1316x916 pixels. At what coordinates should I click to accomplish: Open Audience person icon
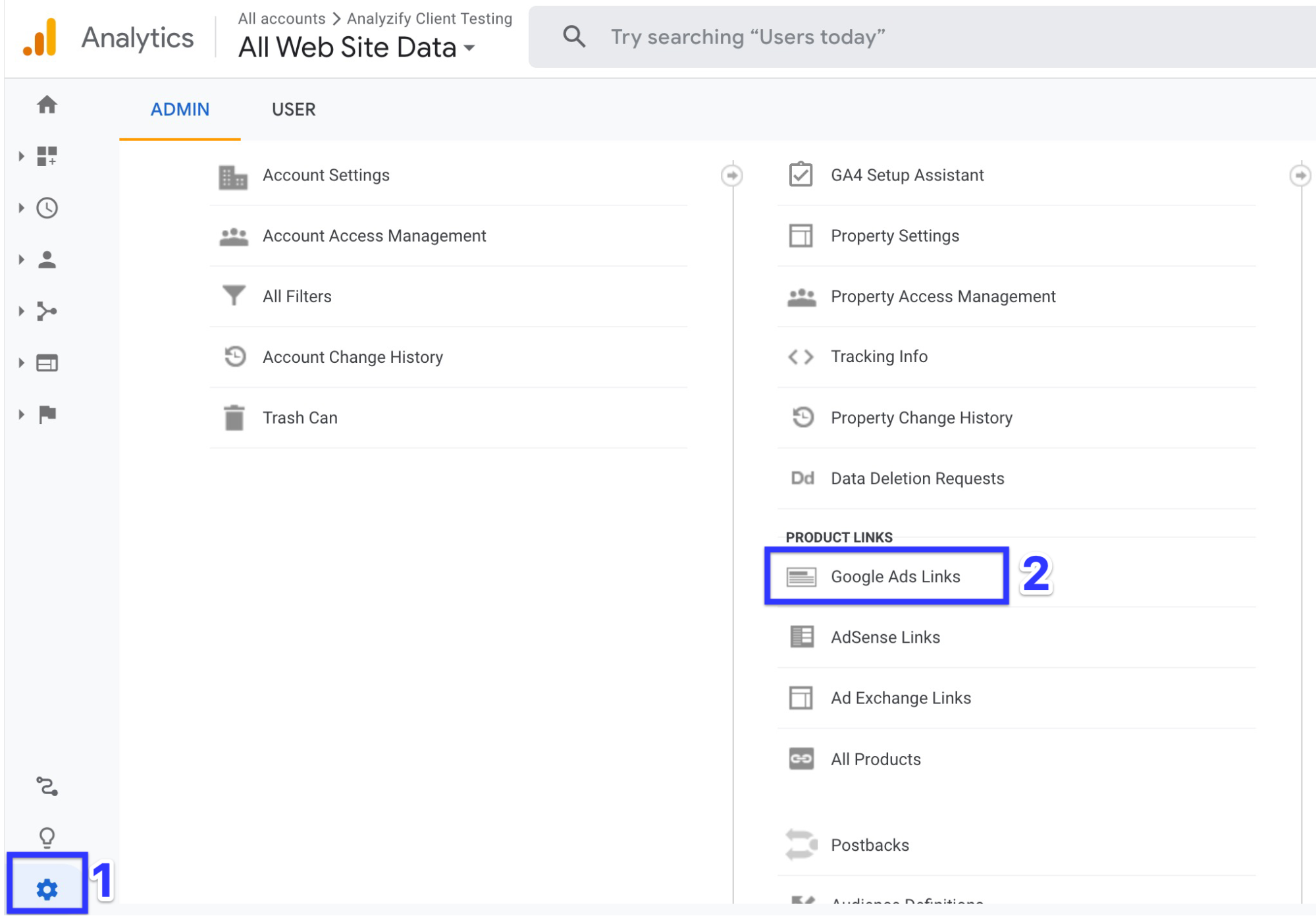(47, 259)
